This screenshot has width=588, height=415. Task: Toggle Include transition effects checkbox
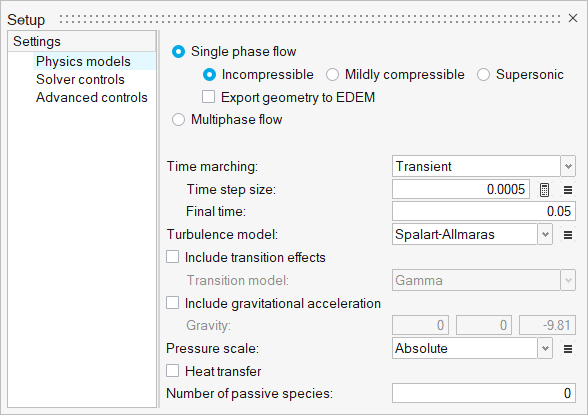pyautogui.click(x=172, y=257)
